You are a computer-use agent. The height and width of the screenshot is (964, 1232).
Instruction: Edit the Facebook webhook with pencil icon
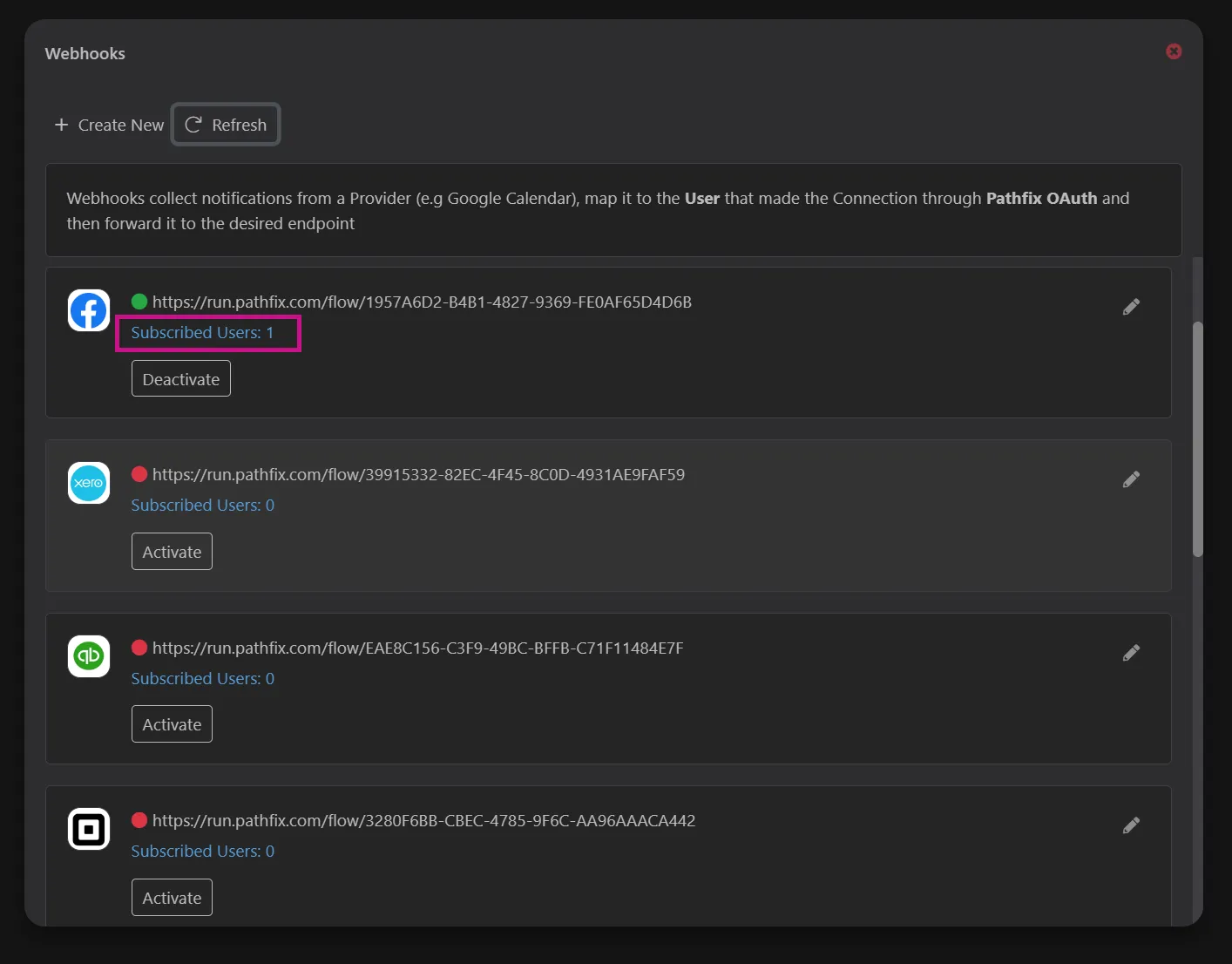click(x=1131, y=307)
